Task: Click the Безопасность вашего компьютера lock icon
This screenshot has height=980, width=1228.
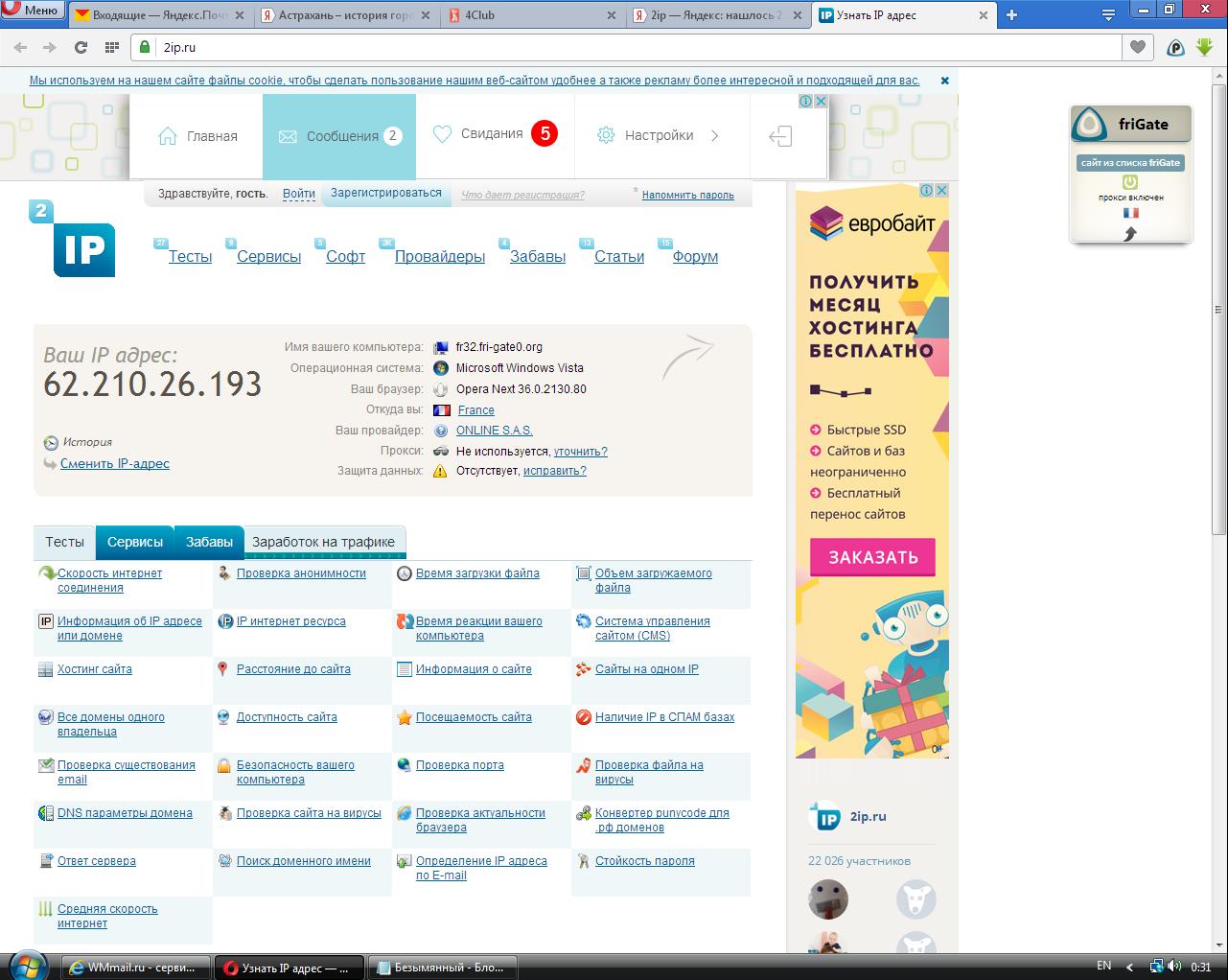Action: pyautogui.click(x=223, y=765)
